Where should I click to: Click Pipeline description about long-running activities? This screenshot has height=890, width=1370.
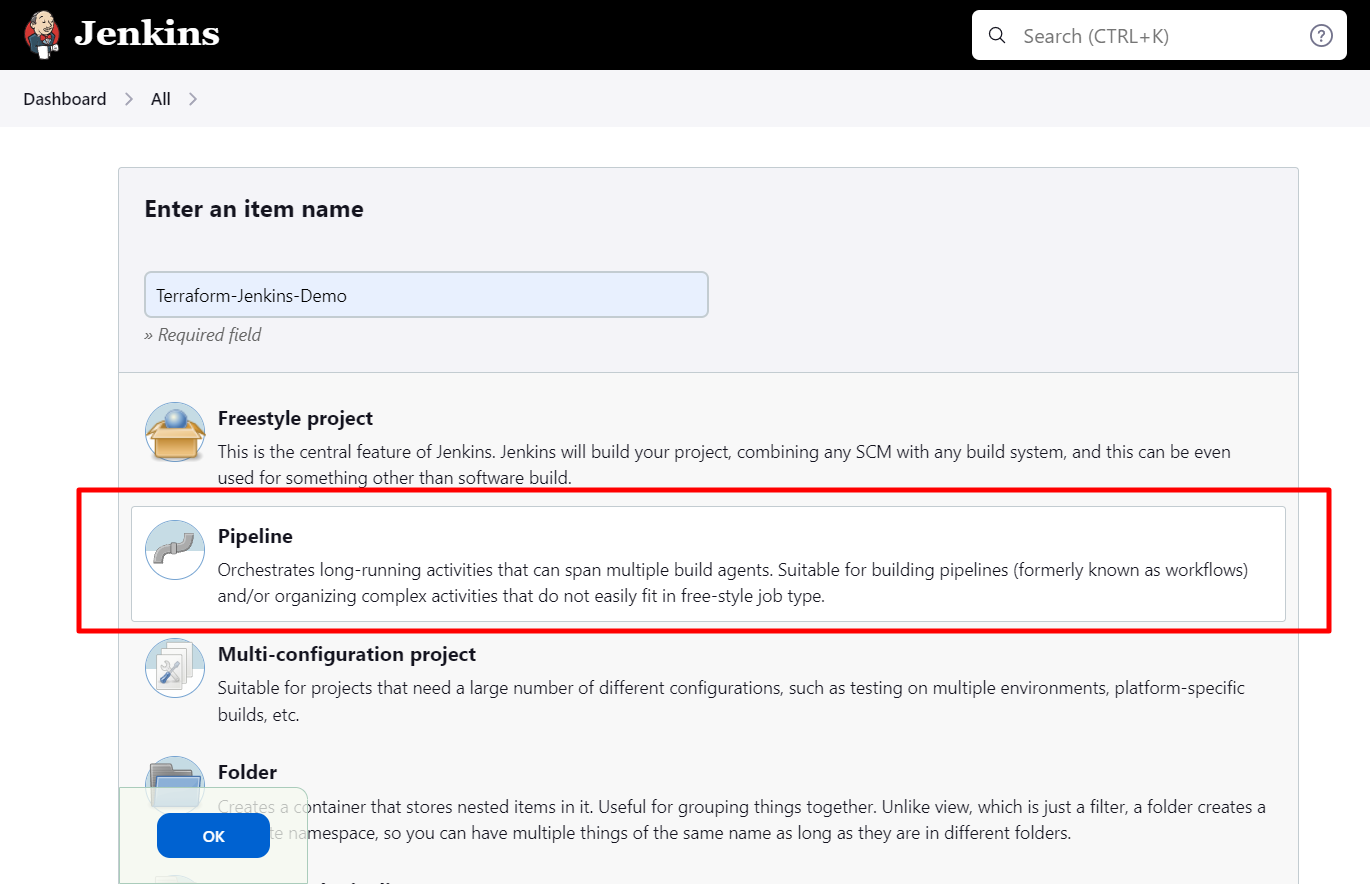(733, 583)
